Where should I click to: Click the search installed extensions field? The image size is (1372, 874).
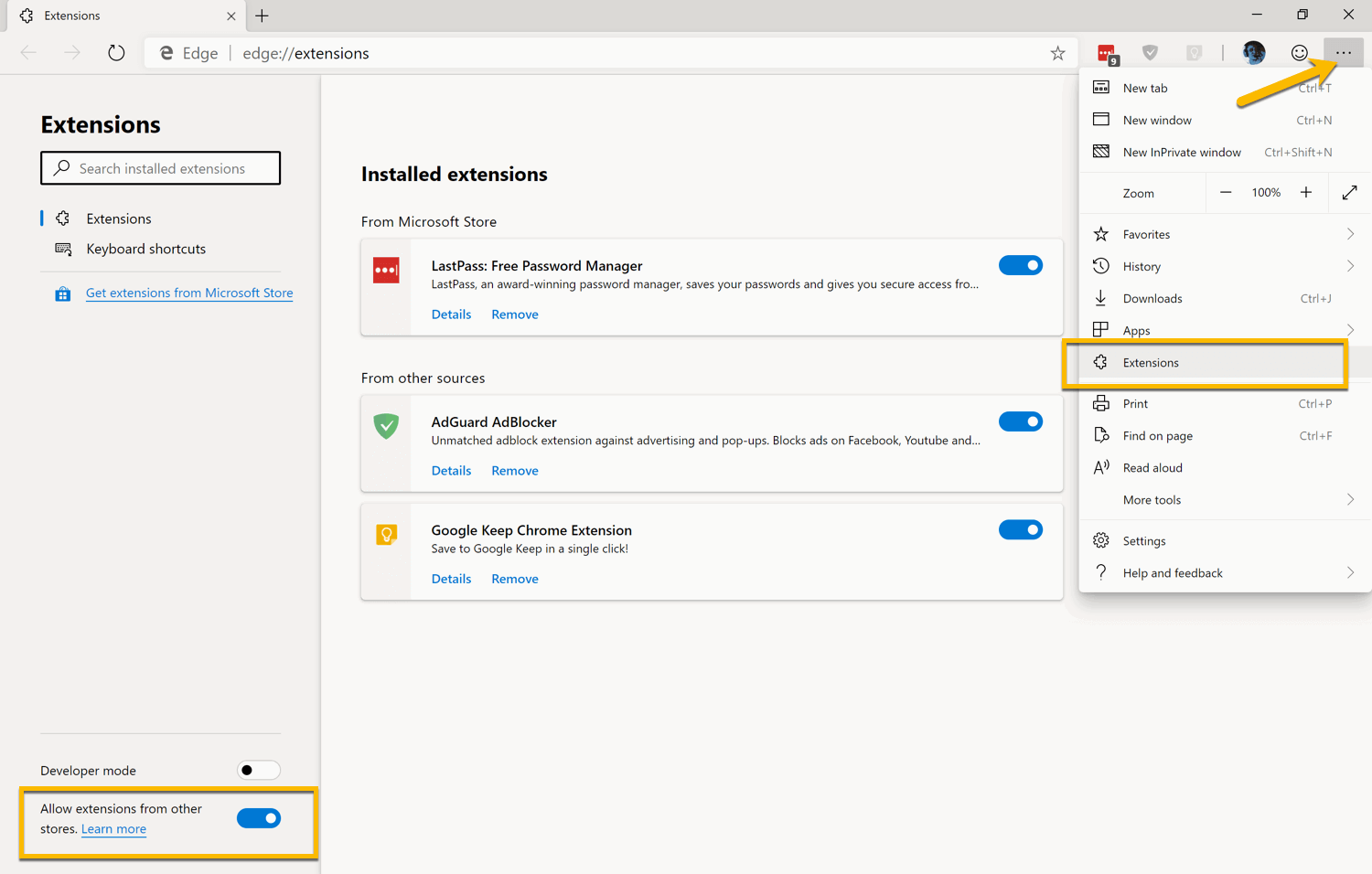[160, 168]
